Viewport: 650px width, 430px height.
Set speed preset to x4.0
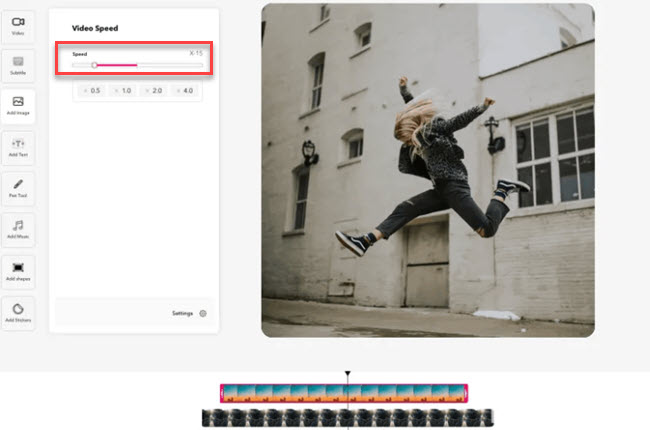pos(185,90)
